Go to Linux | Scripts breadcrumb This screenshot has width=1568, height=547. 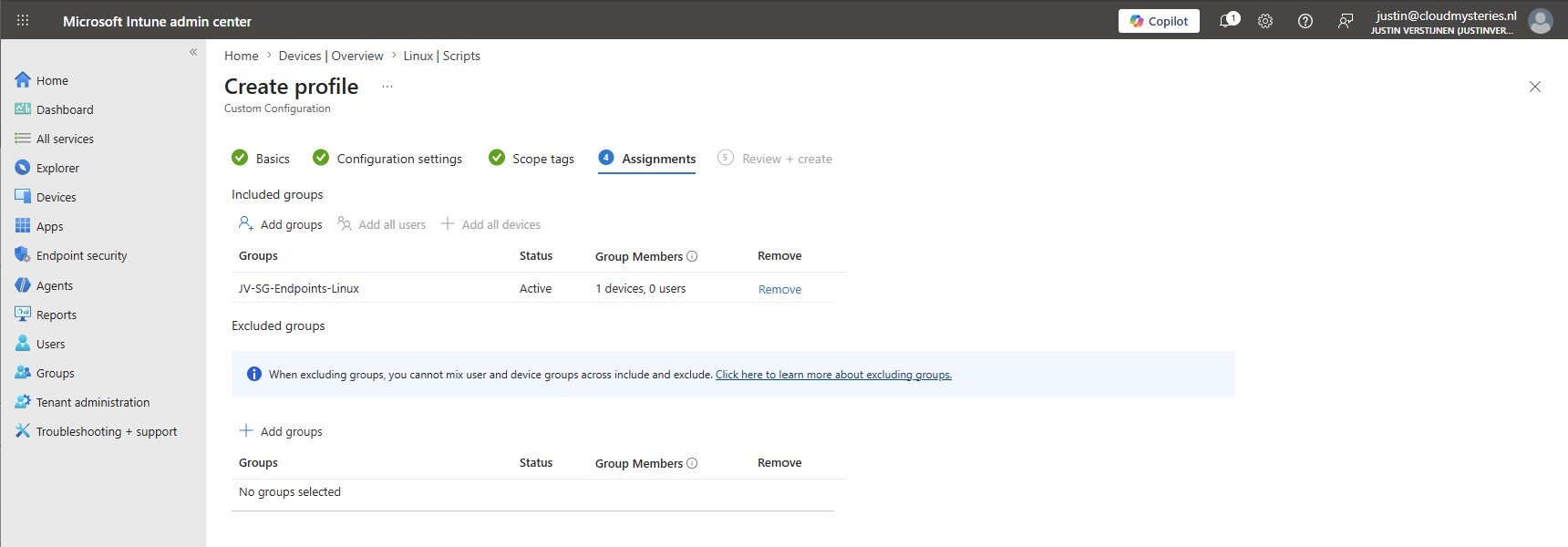coord(442,56)
